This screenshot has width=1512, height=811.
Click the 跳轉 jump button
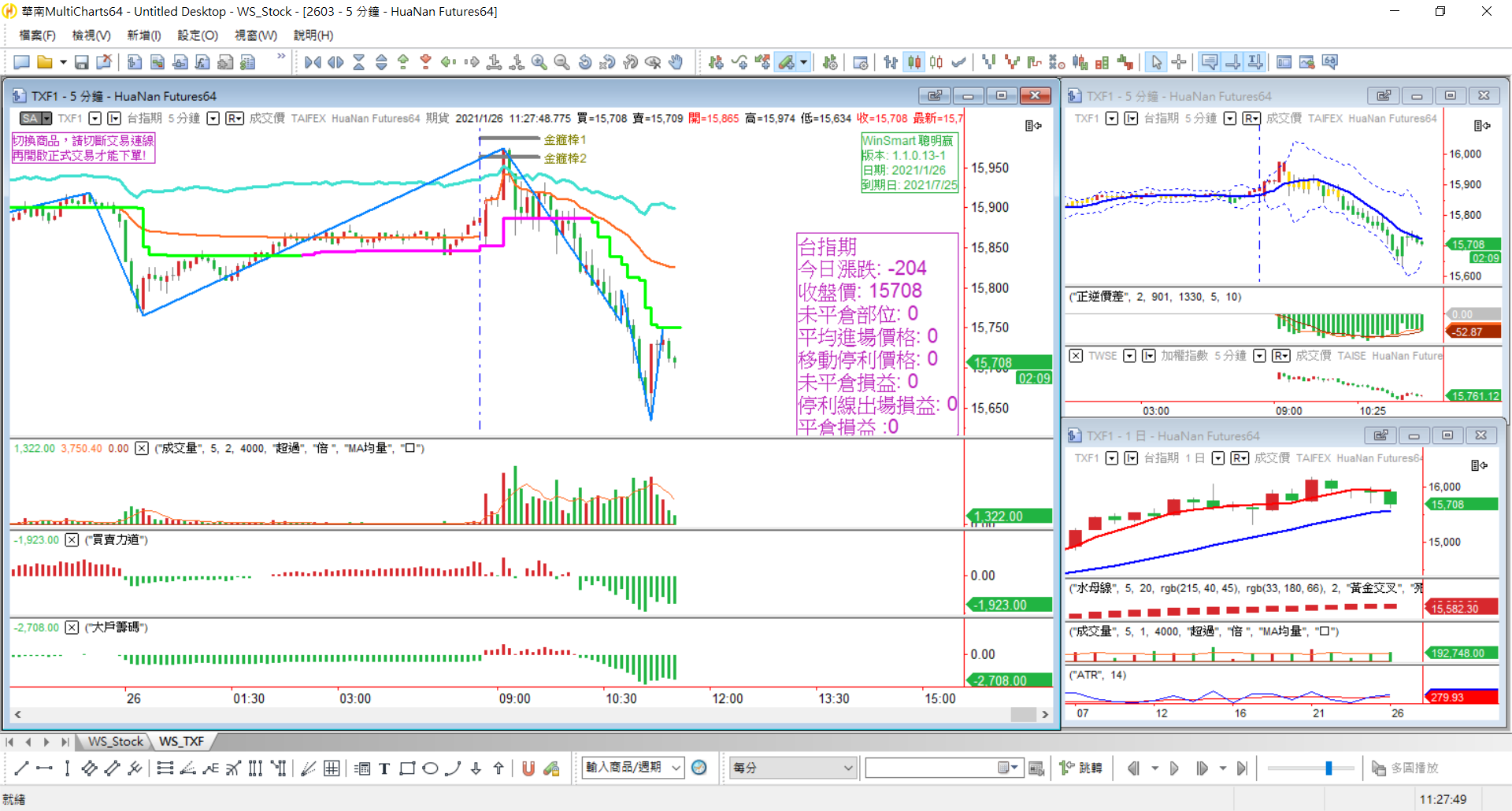coord(1080,768)
